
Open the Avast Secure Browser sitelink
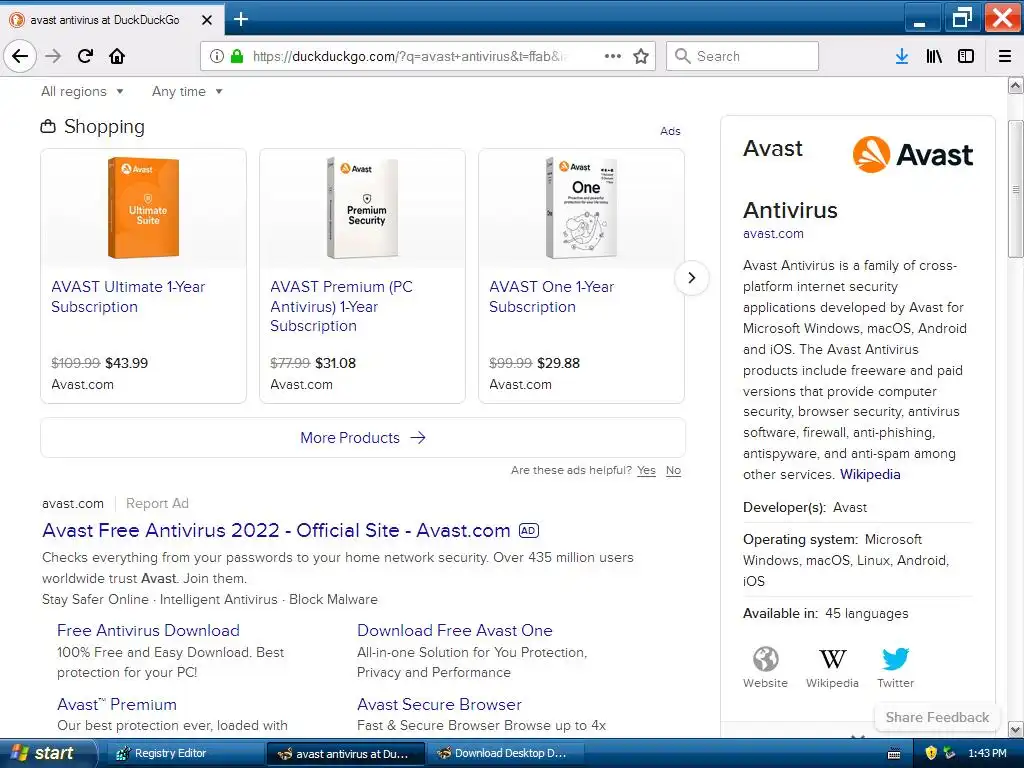point(440,704)
